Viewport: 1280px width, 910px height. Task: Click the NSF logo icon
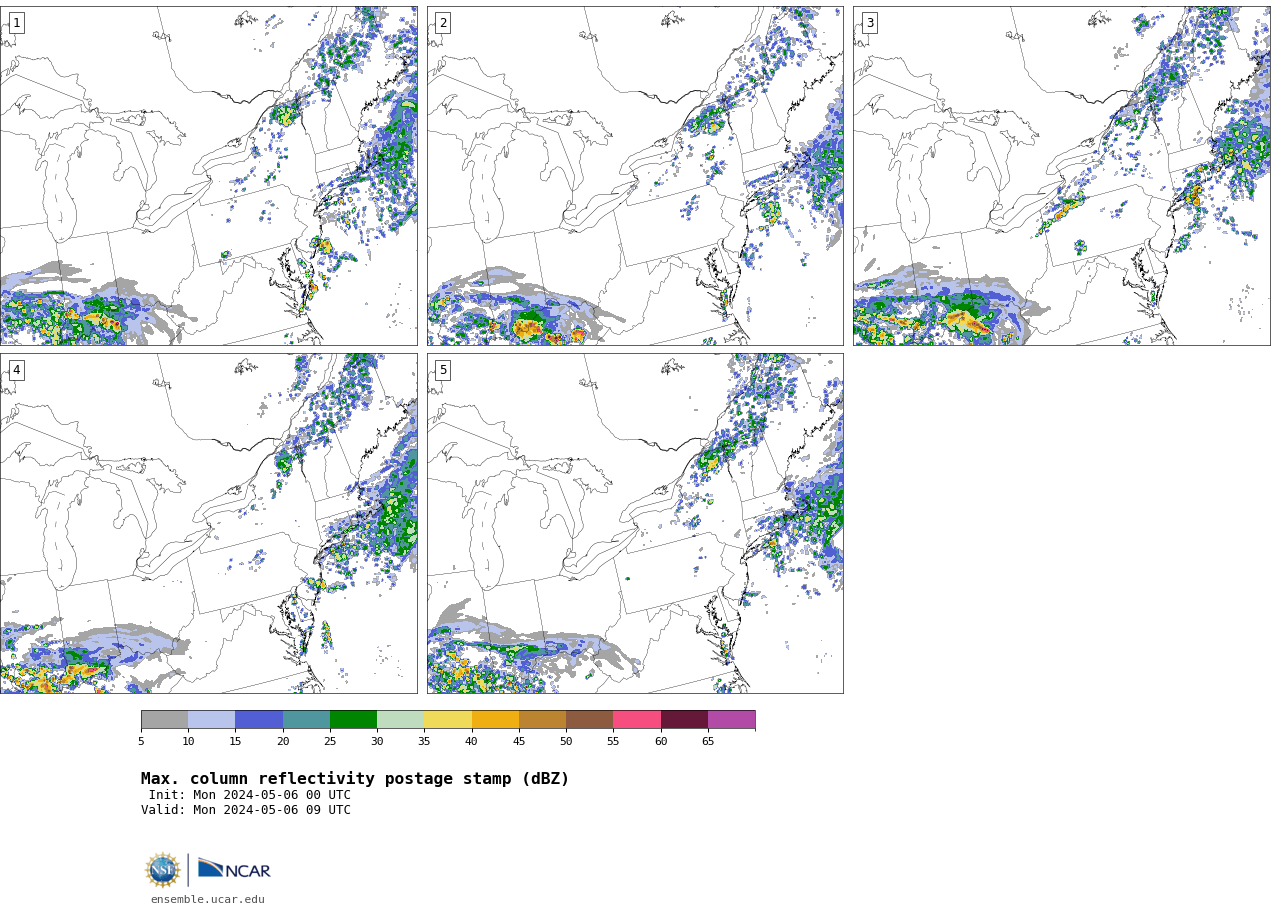pyautogui.click(x=163, y=870)
